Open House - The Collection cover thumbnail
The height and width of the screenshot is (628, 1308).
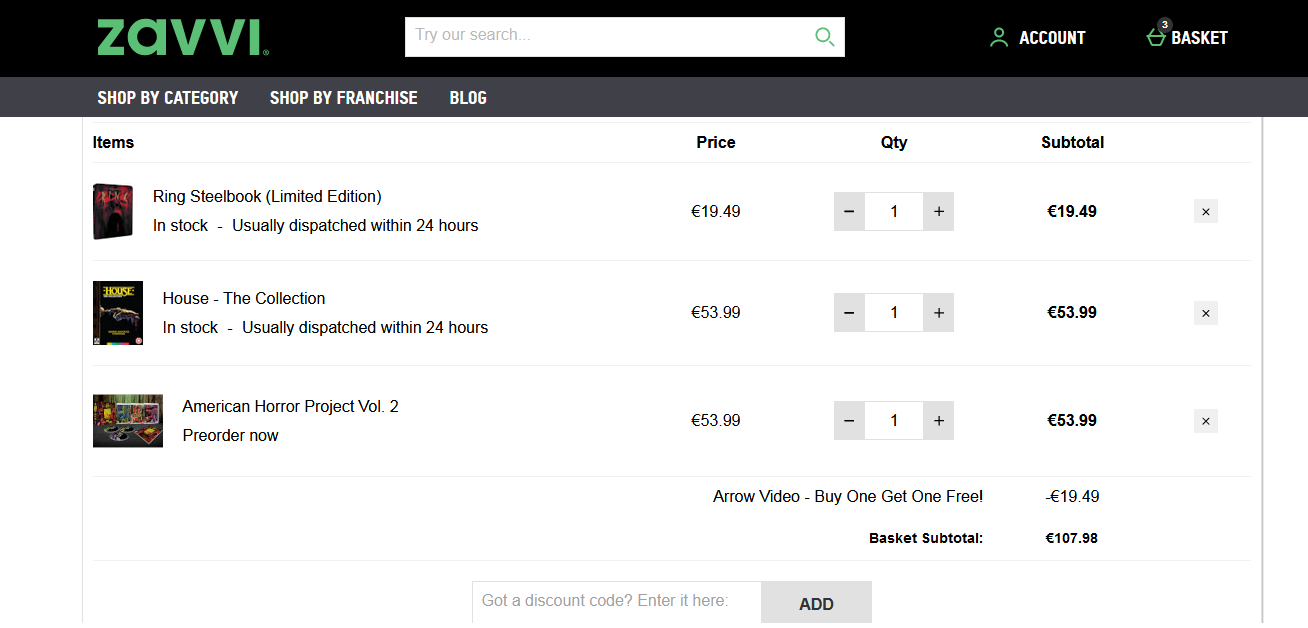[x=118, y=313]
